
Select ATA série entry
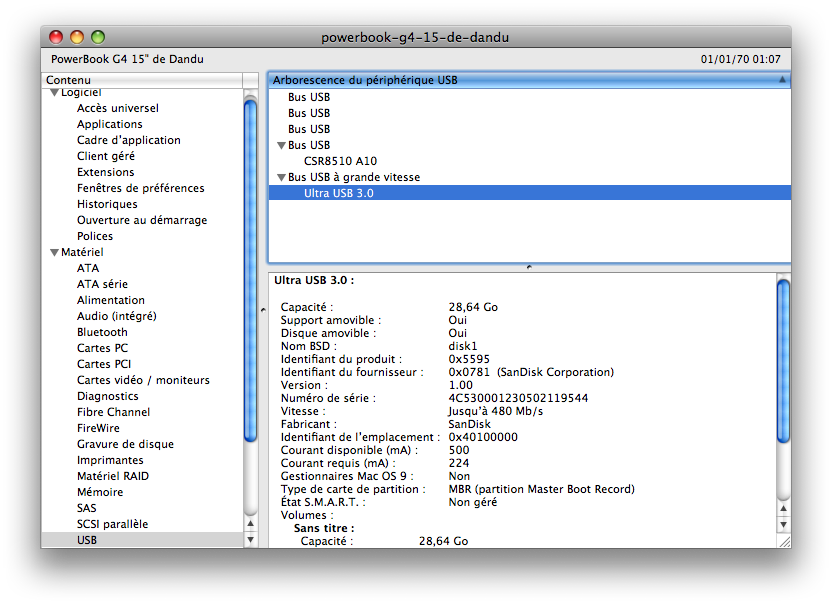tap(102, 284)
